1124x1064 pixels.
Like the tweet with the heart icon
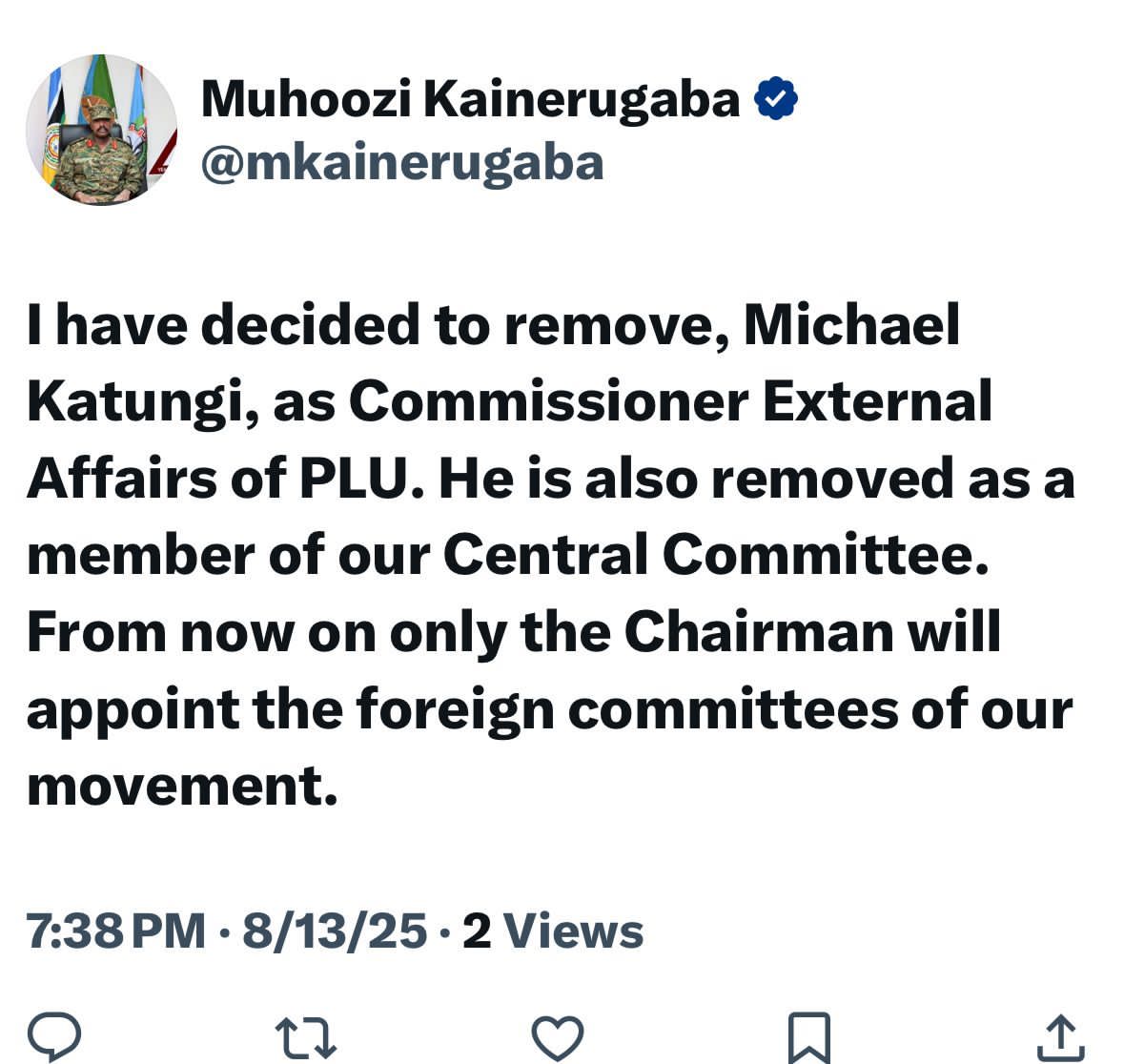click(557, 1038)
